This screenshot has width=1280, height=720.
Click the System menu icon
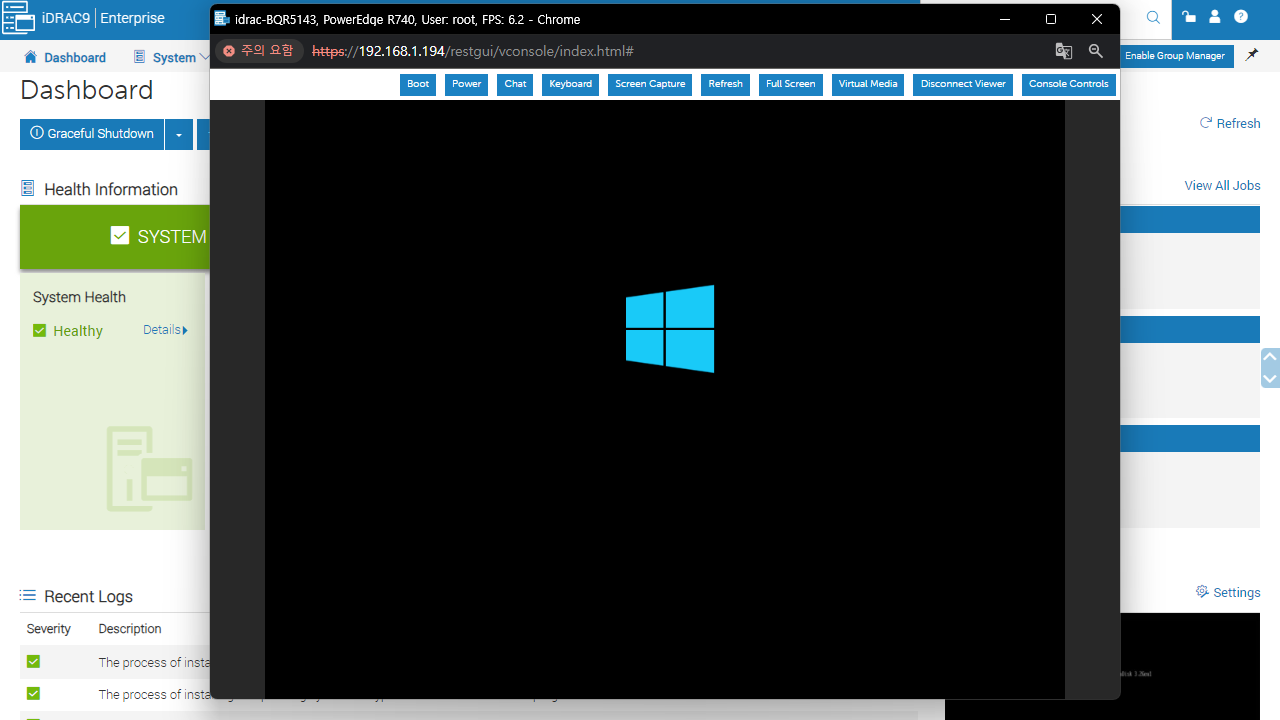139,57
